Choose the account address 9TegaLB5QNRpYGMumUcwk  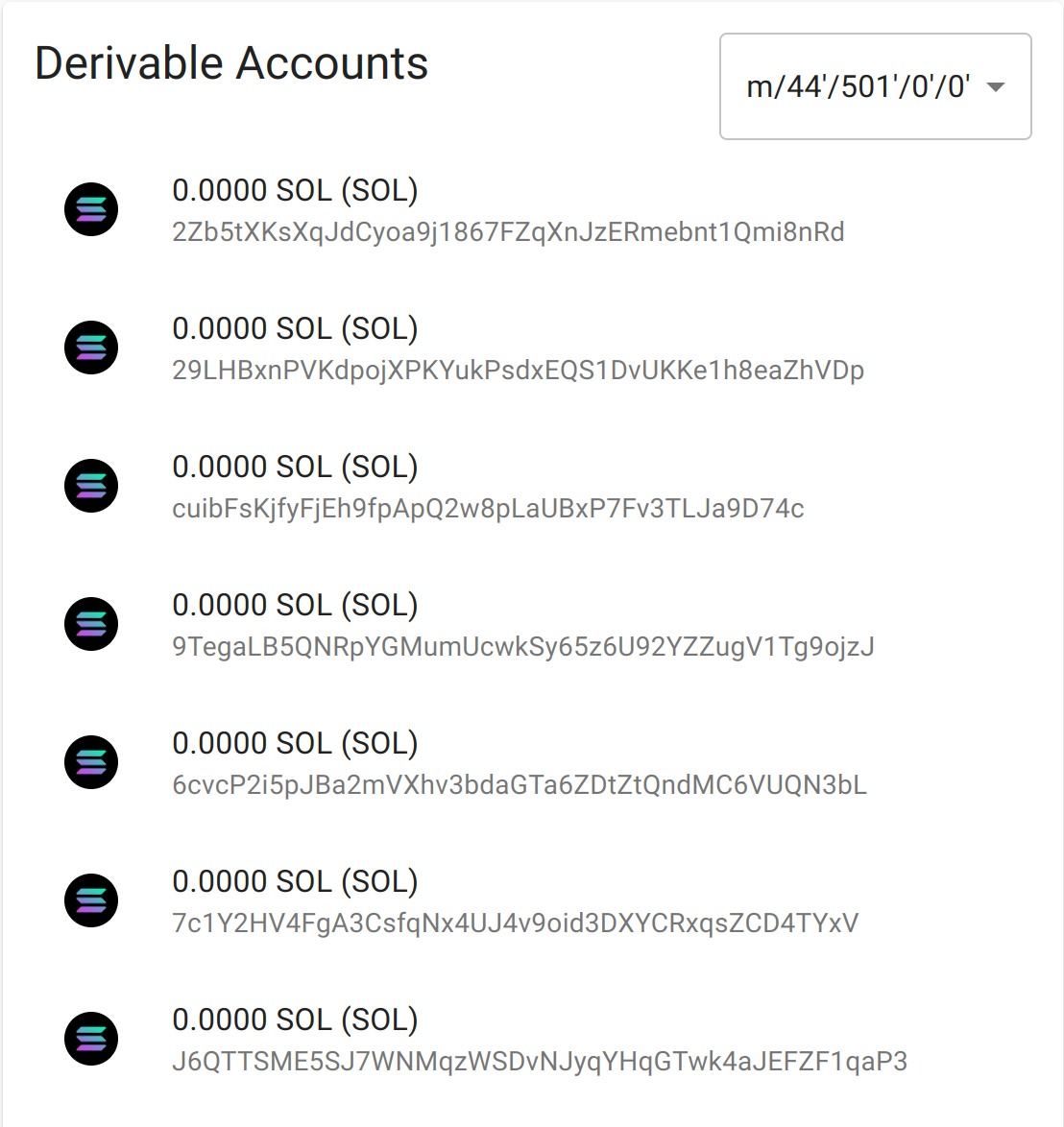pyautogui.click(x=523, y=647)
